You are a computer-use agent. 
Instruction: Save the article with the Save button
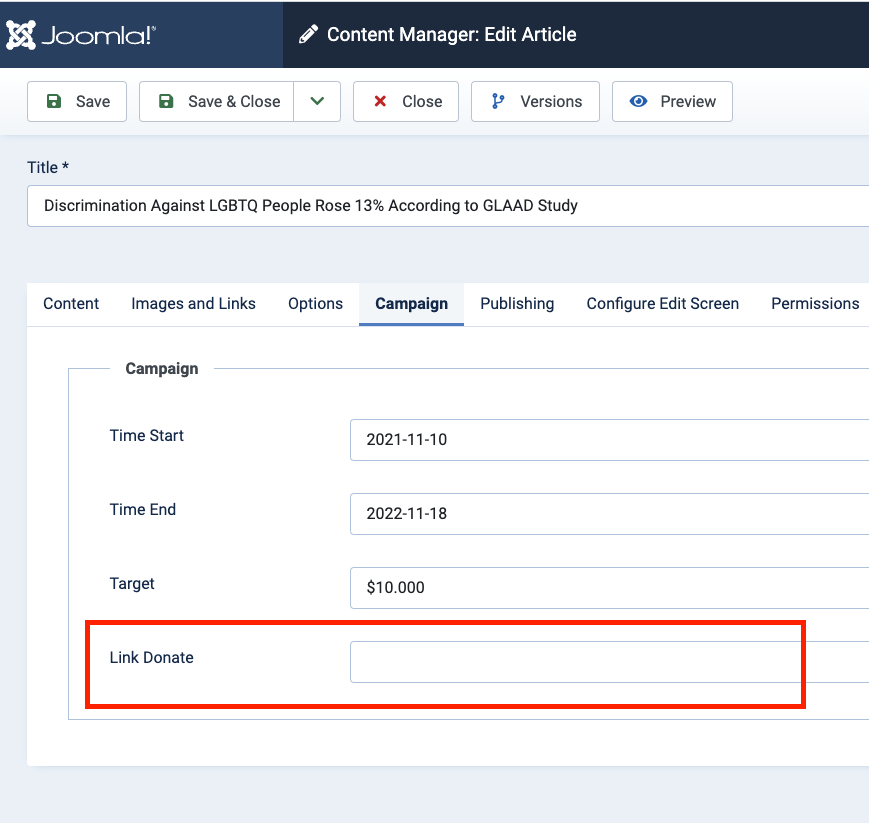coord(77,102)
